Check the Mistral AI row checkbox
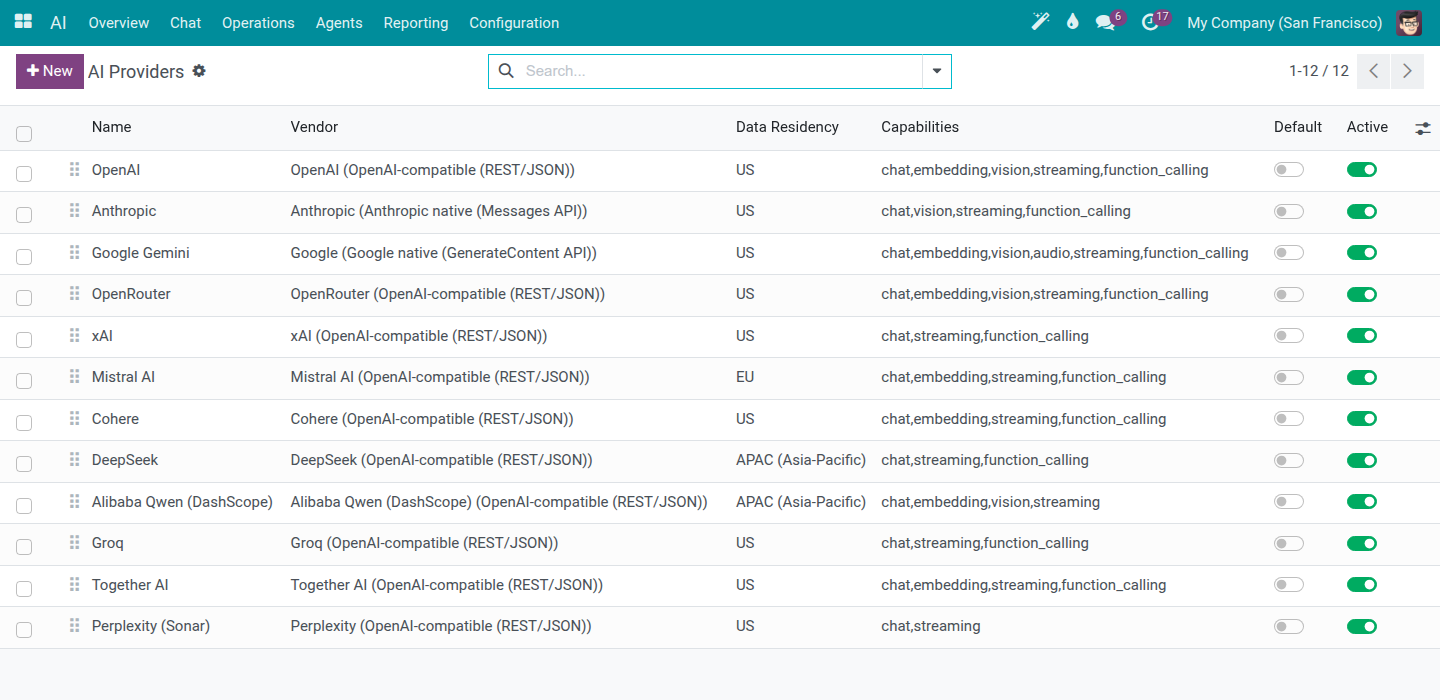This screenshot has height=700, width=1440. pyautogui.click(x=24, y=381)
